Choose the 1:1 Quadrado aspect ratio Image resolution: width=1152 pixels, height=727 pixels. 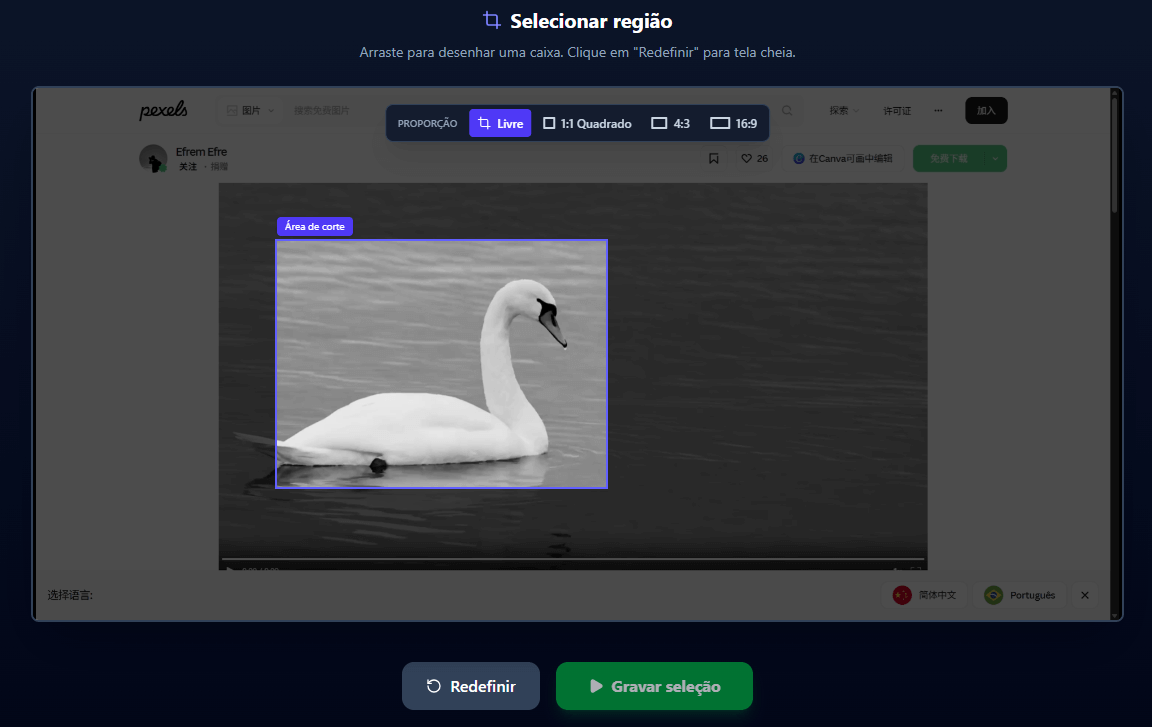[x=586, y=123]
